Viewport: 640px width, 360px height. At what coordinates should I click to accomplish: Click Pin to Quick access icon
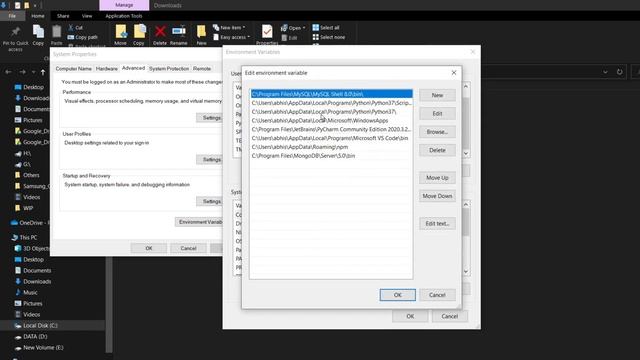coord(16,32)
